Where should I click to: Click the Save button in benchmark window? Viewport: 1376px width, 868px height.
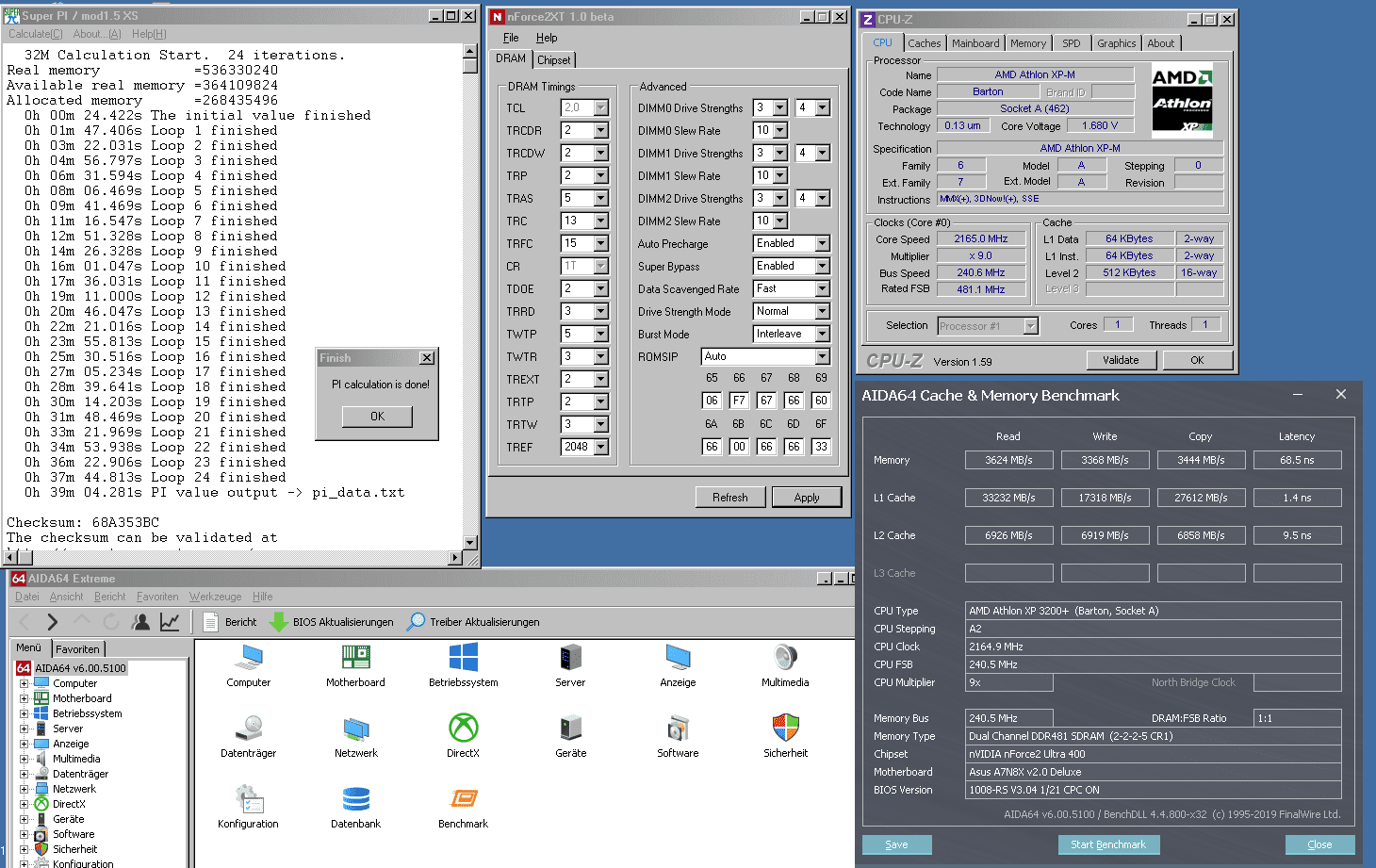[897, 844]
